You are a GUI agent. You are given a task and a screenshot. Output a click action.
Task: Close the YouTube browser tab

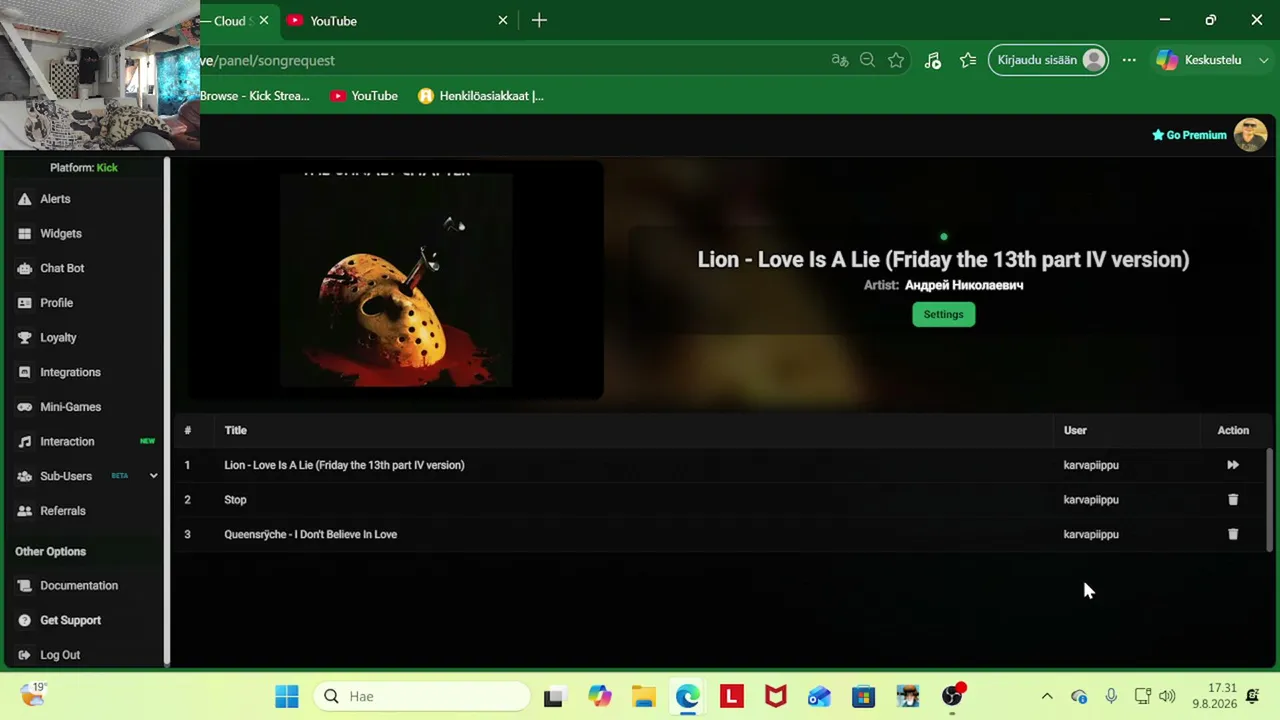(x=503, y=20)
